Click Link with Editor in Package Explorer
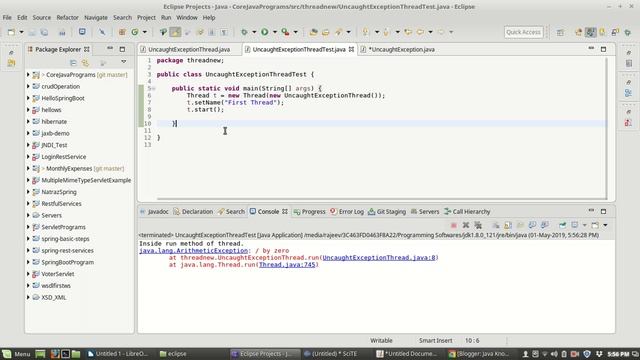The image size is (640, 360). point(85,62)
